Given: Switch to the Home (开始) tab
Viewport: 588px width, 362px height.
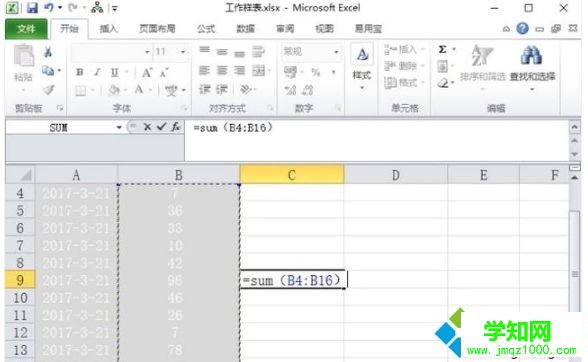Looking at the screenshot, I should [x=69, y=29].
